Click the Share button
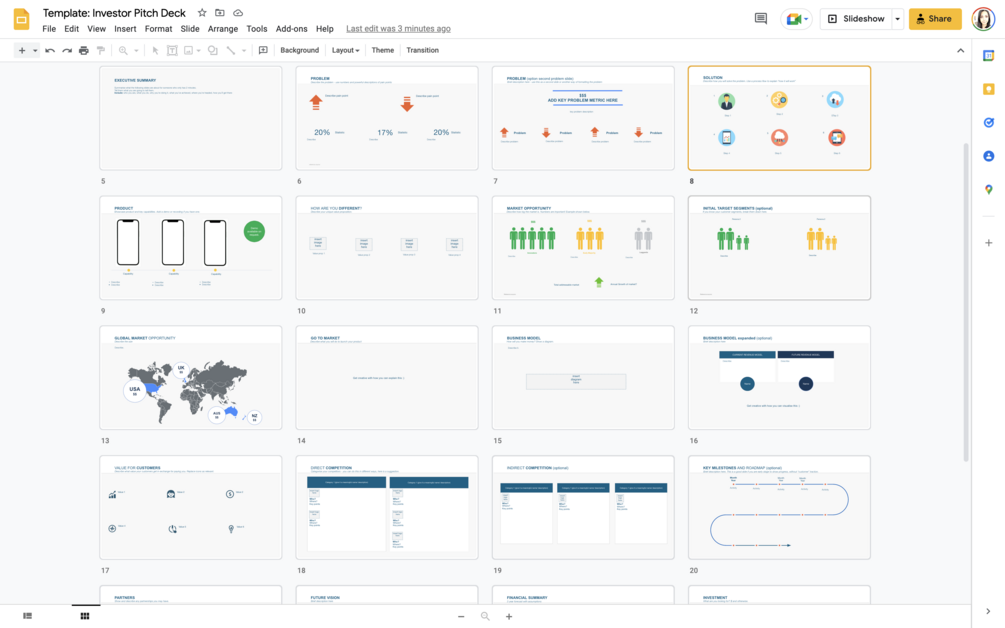Viewport: 1005px width, 628px height. pyautogui.click(x=935, y=19)
